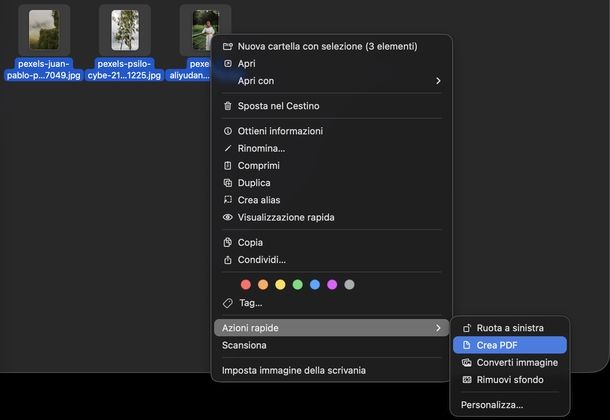Apply the green tag color
The height and width of the screenshot is (420, 610).
point(298,285)
